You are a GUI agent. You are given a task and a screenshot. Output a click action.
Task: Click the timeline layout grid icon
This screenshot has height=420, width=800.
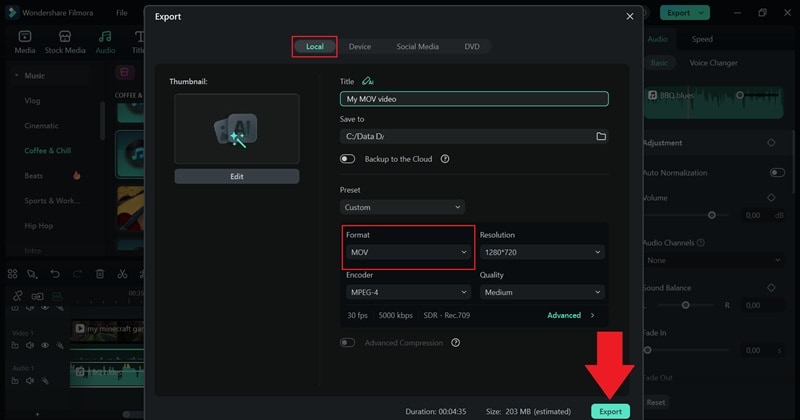click(13, 274)
